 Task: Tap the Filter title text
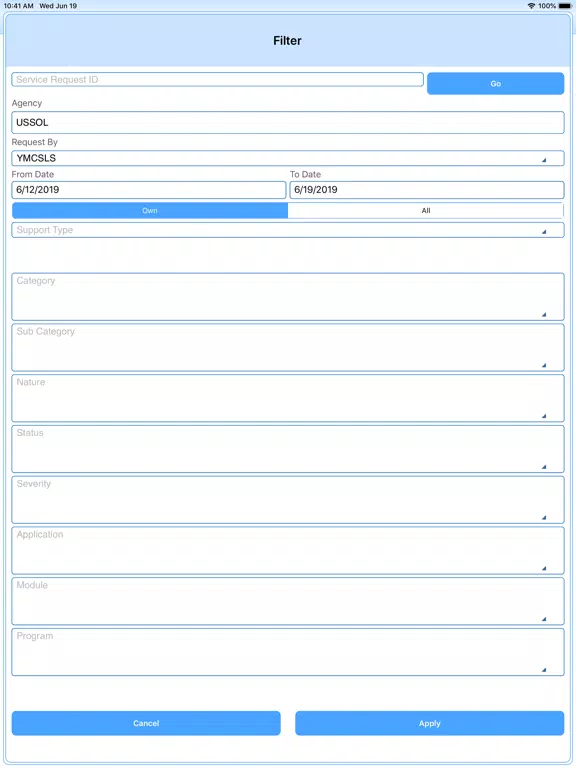click(288, 41)
